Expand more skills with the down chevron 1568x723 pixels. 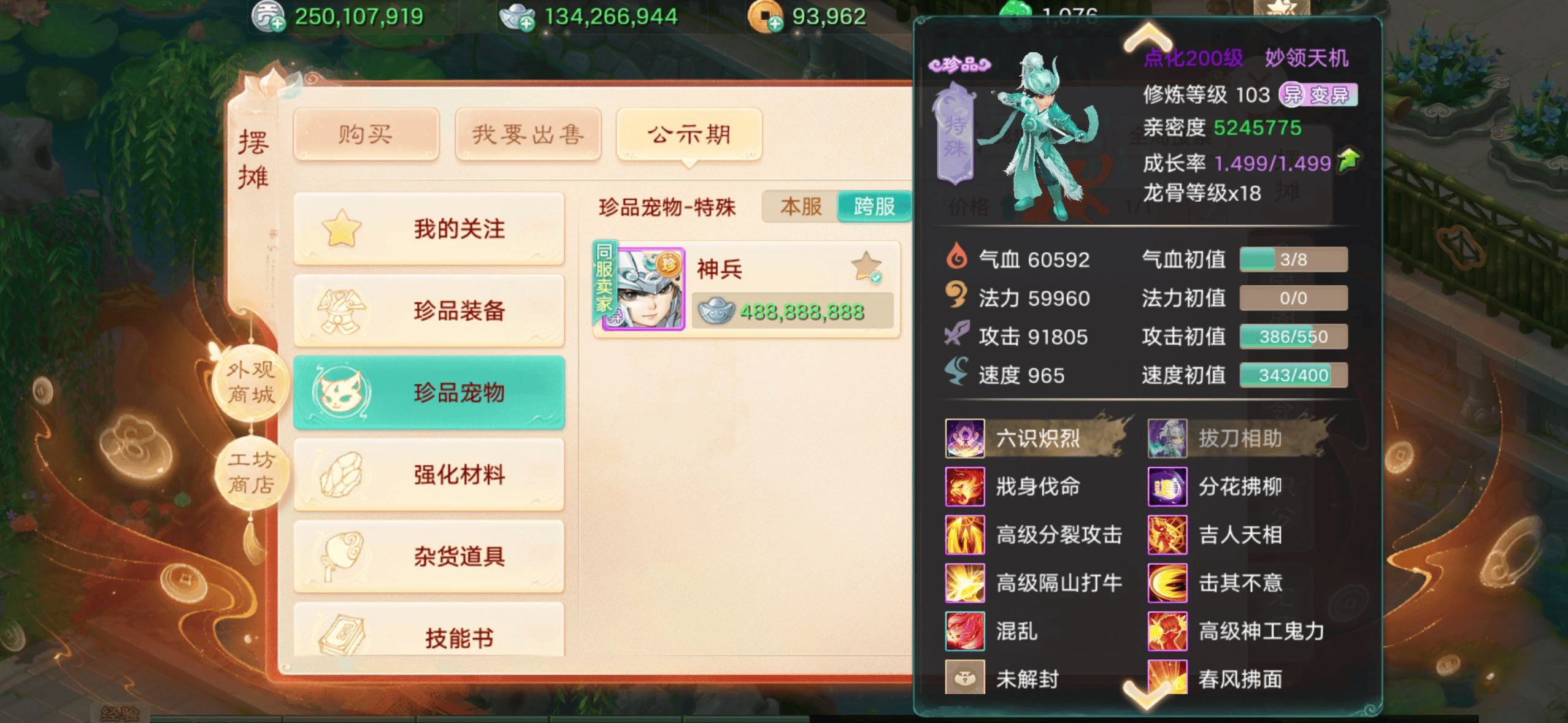1147,695
